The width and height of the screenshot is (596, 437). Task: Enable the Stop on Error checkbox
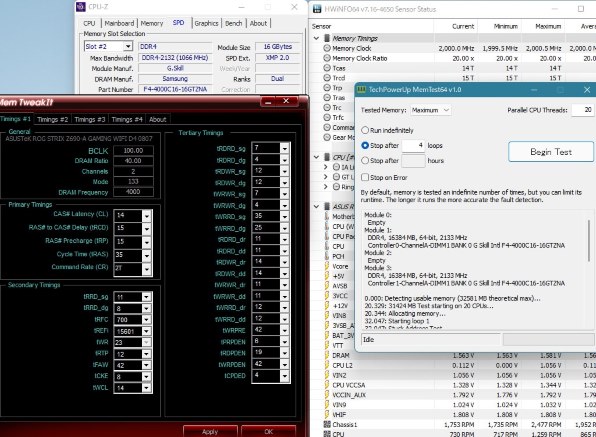point(365,177)
